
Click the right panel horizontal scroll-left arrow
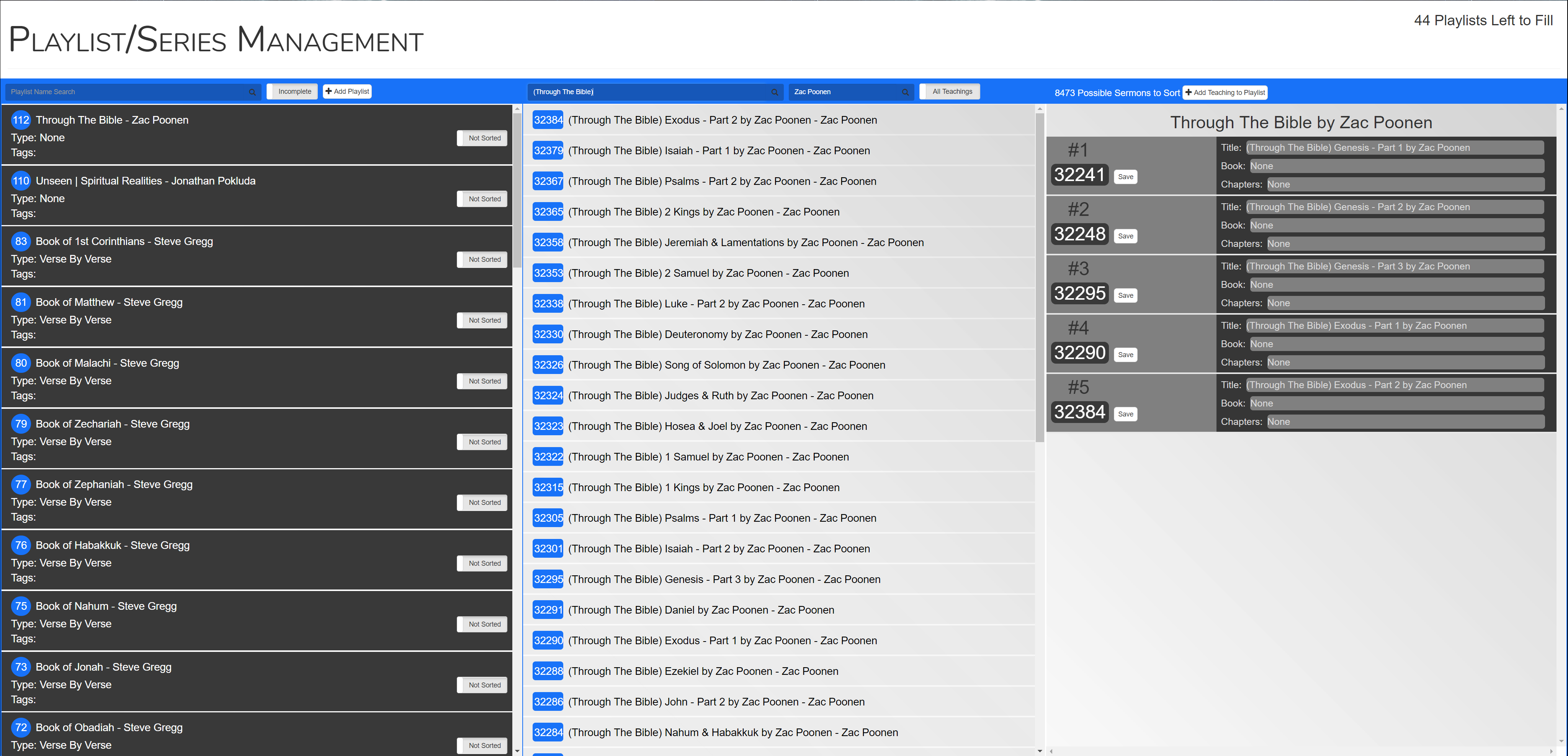pyautogui.click(x=1051, y=751)
